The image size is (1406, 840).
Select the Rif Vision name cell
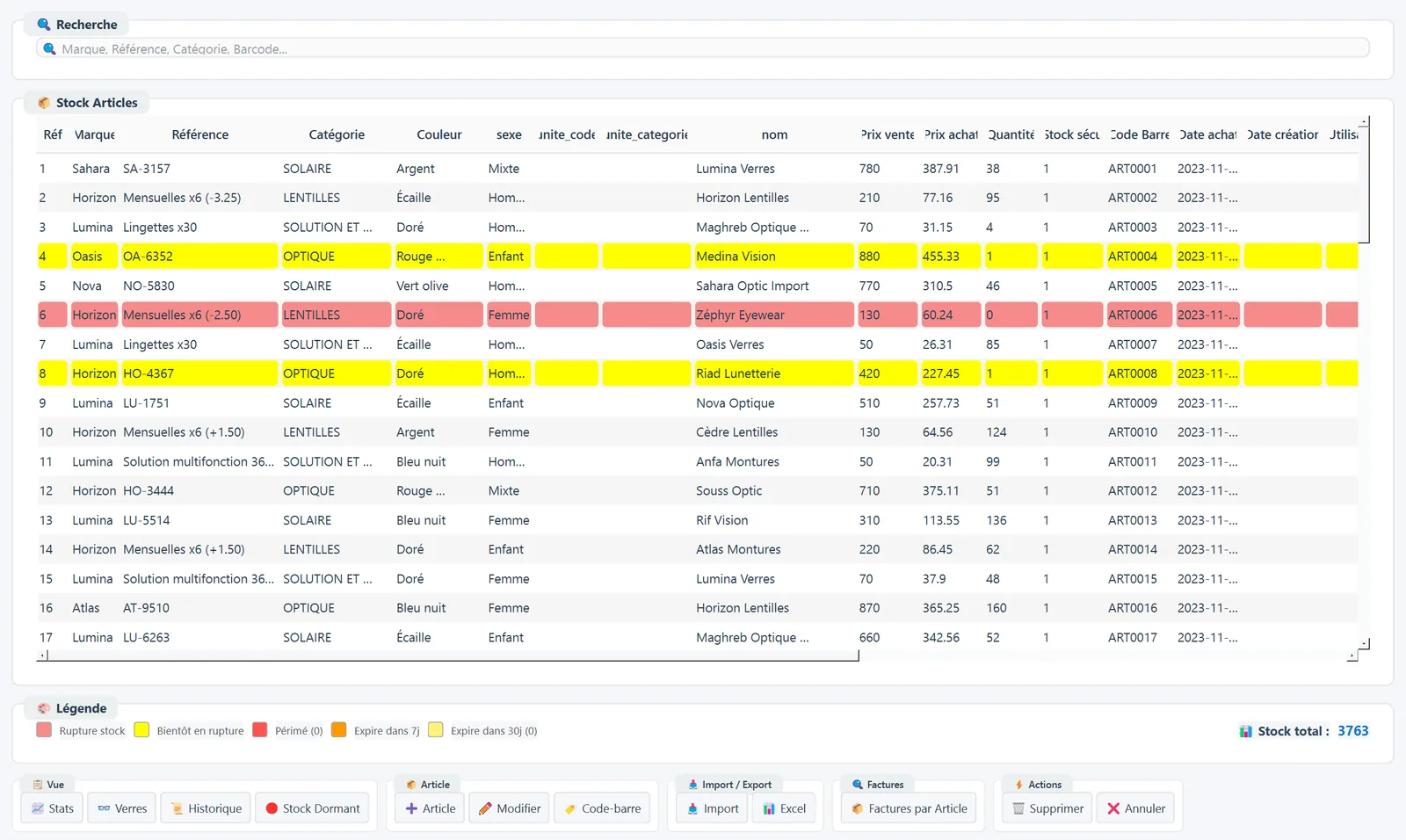[773, 520]
